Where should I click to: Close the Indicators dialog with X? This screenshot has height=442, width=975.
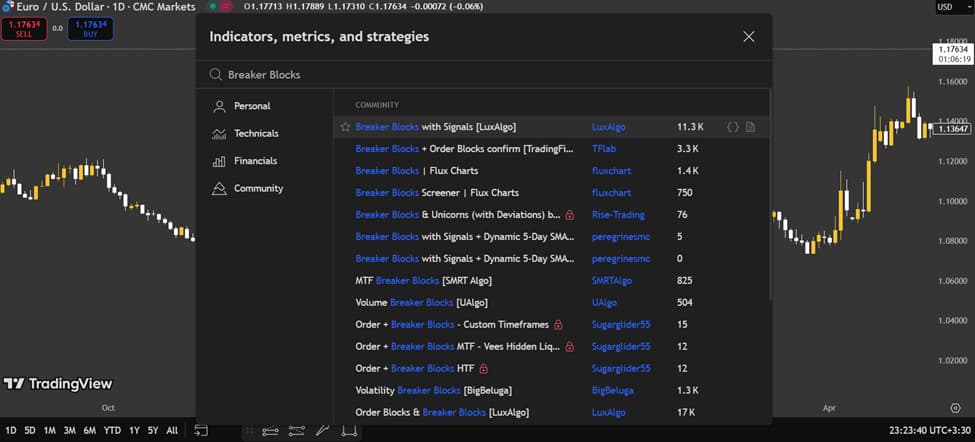pyautogui.click(x=749, y=37)
